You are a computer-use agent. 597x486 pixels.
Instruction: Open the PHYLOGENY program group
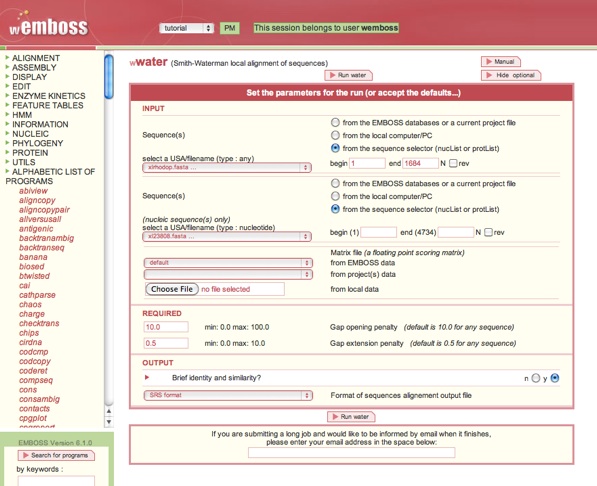click(38, 144)
